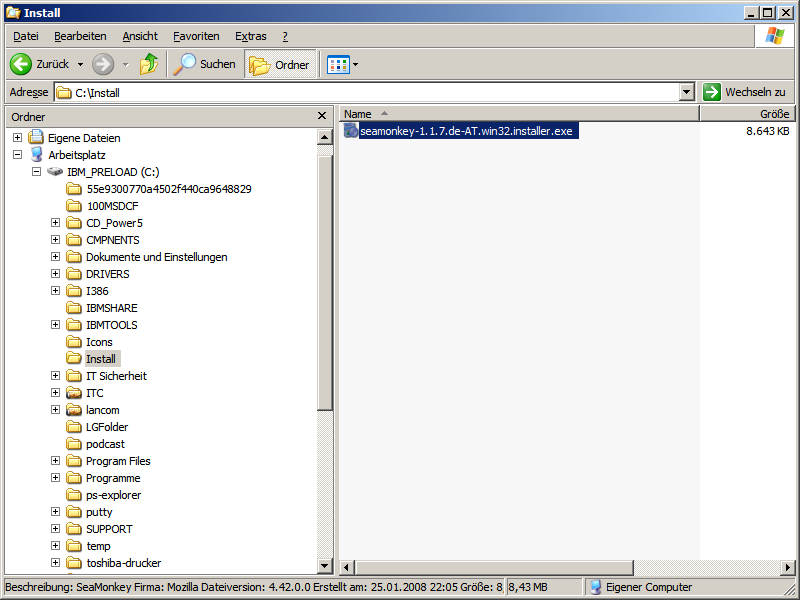Screen dimensions: 800x600
Task: Open the Ansicht menu
Action: 140,36
